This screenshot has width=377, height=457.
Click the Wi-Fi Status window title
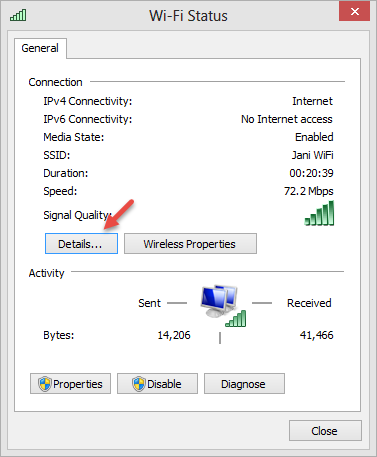tap(188, 16)
